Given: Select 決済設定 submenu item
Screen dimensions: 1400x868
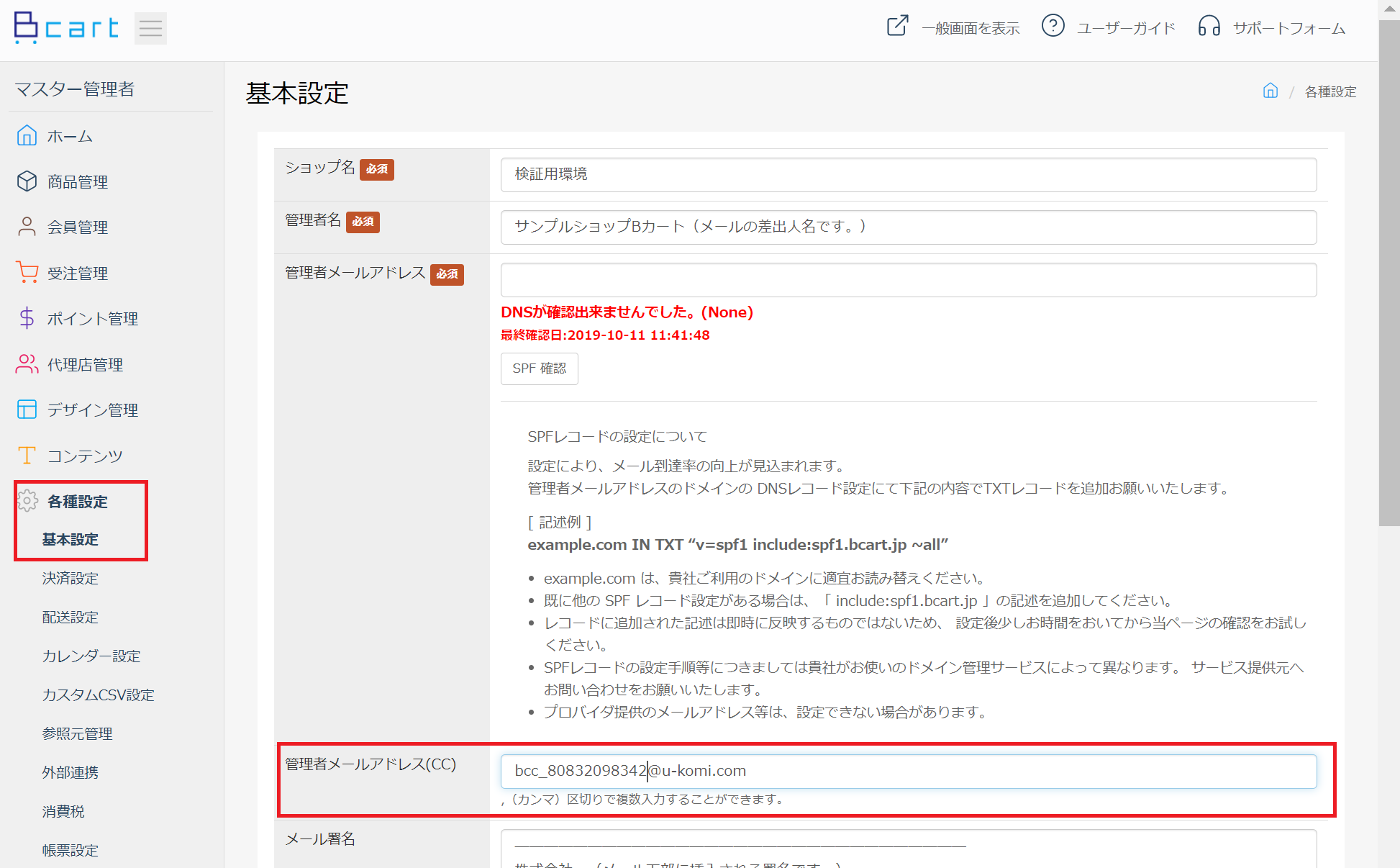Looking at the screenshot, I should coord(71,579).
